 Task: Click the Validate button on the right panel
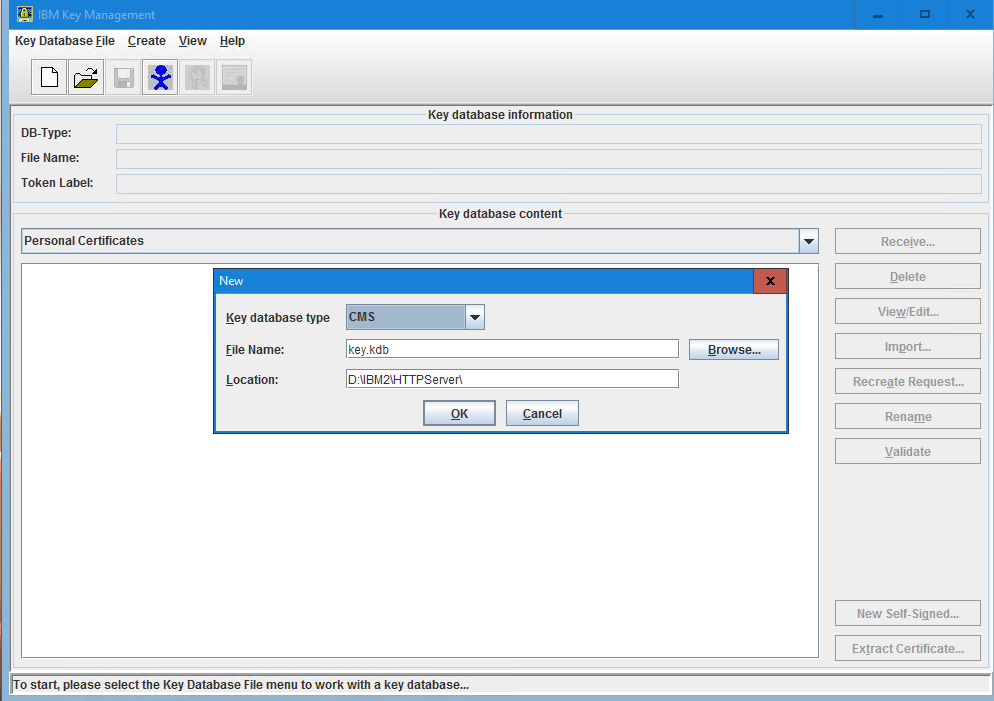pyautogui.click(x=907, y=451)
